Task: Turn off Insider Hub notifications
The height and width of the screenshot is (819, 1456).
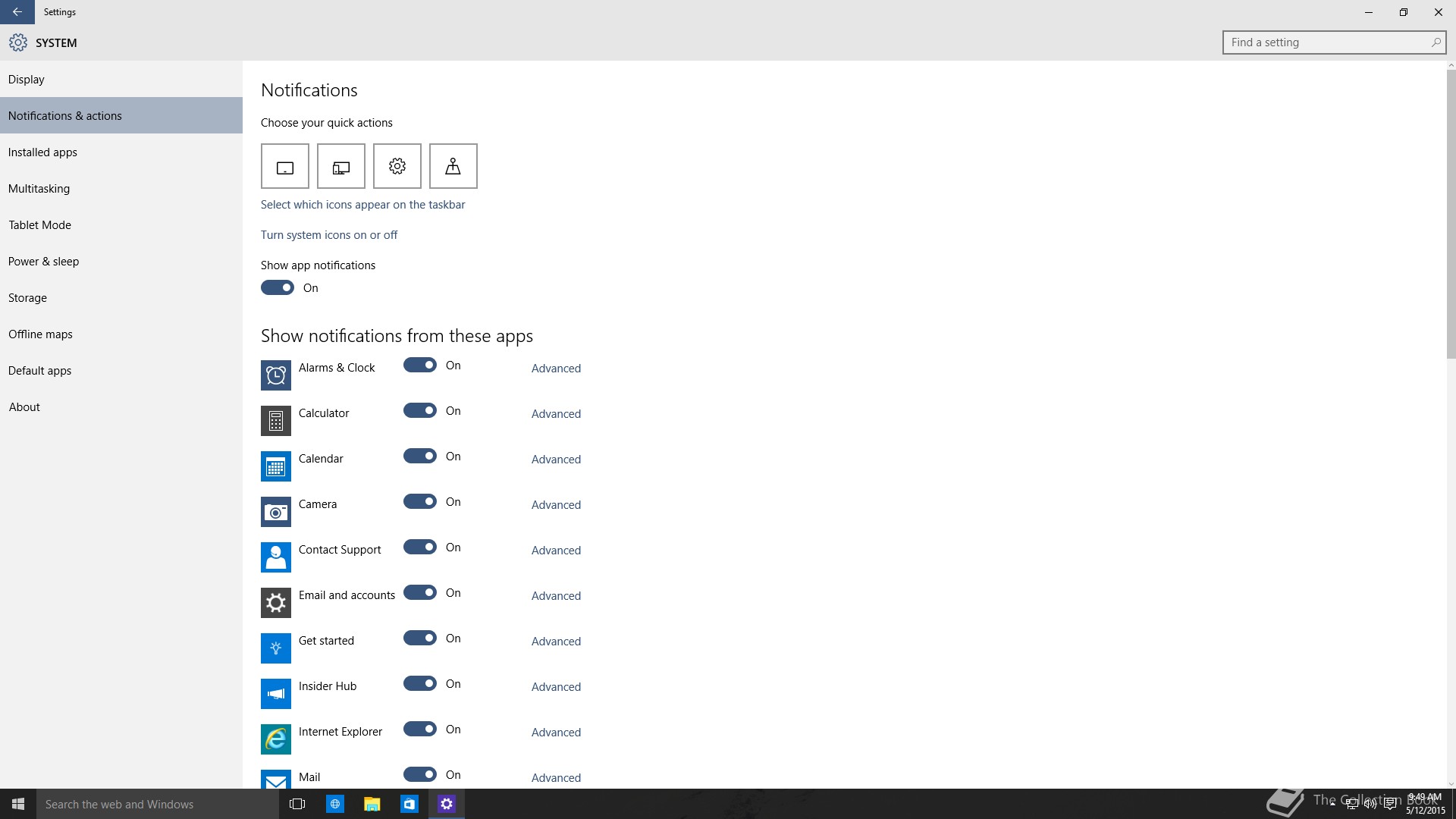Action: (x=420, y=683)
